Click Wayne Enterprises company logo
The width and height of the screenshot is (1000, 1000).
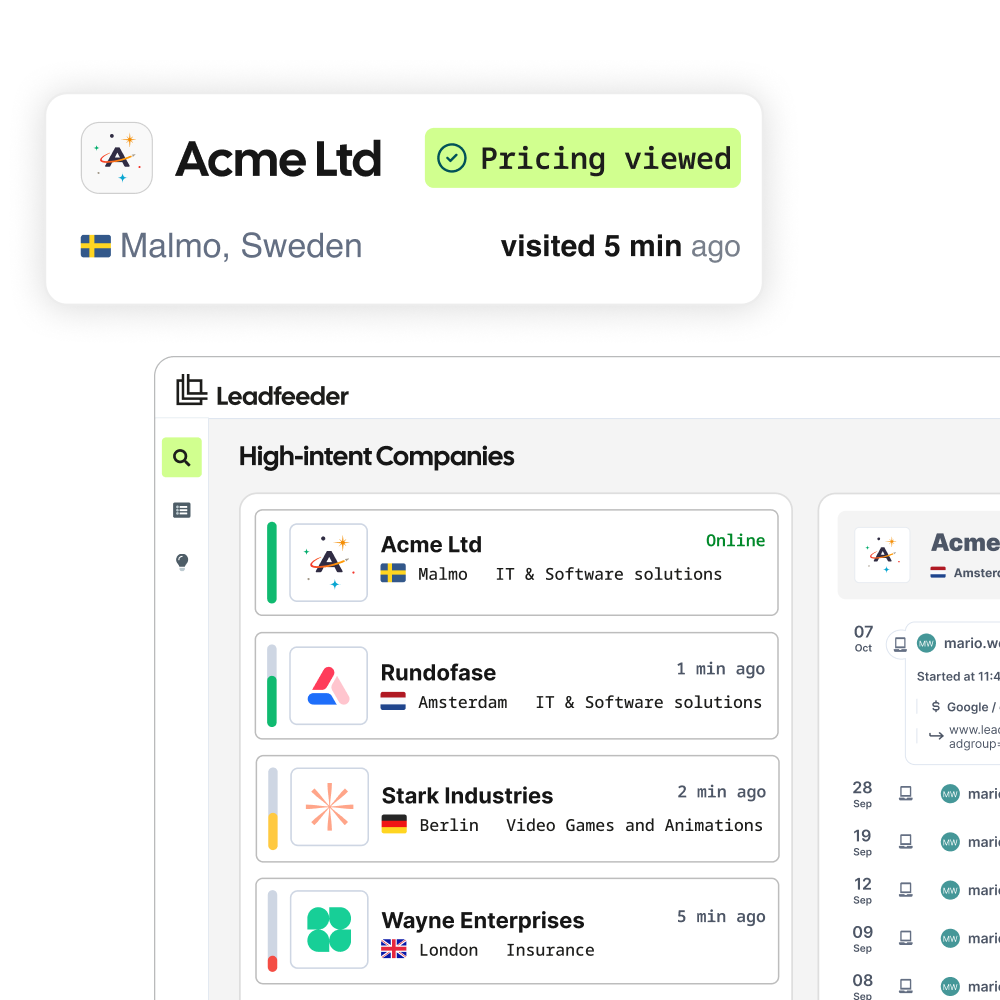pos(329,929)
